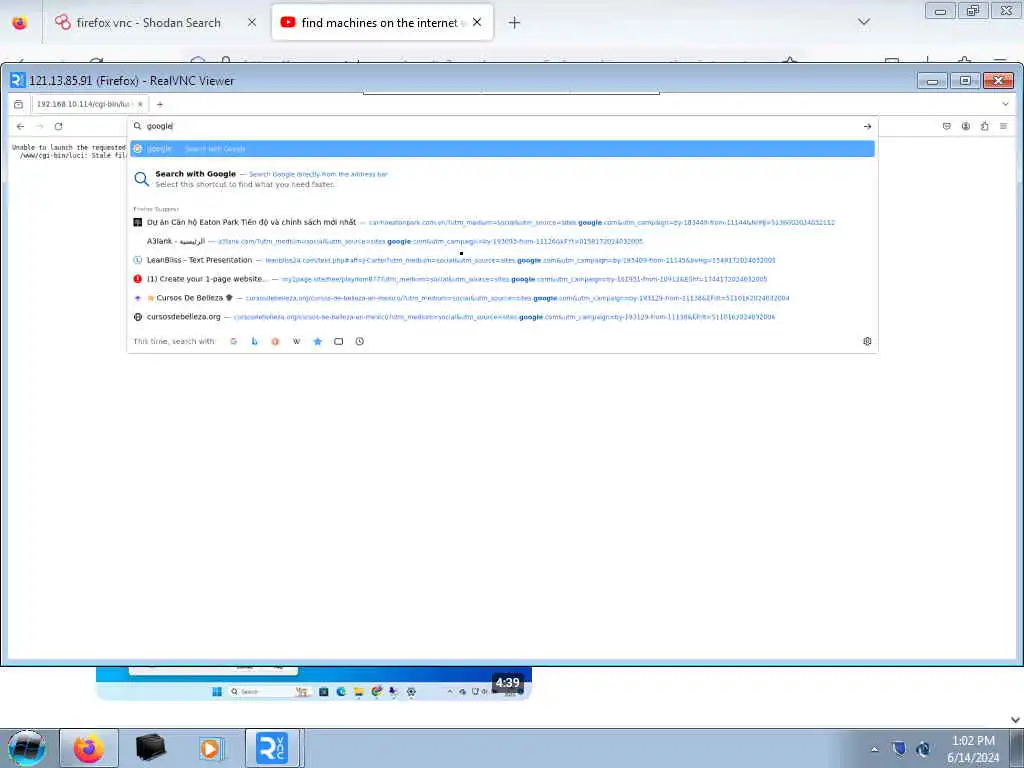The width and height of the screenshot is (1024, 768).
Task: Expand the list-all-tabs chevron in remote Firefox
Action: [x=1005, y=104]
